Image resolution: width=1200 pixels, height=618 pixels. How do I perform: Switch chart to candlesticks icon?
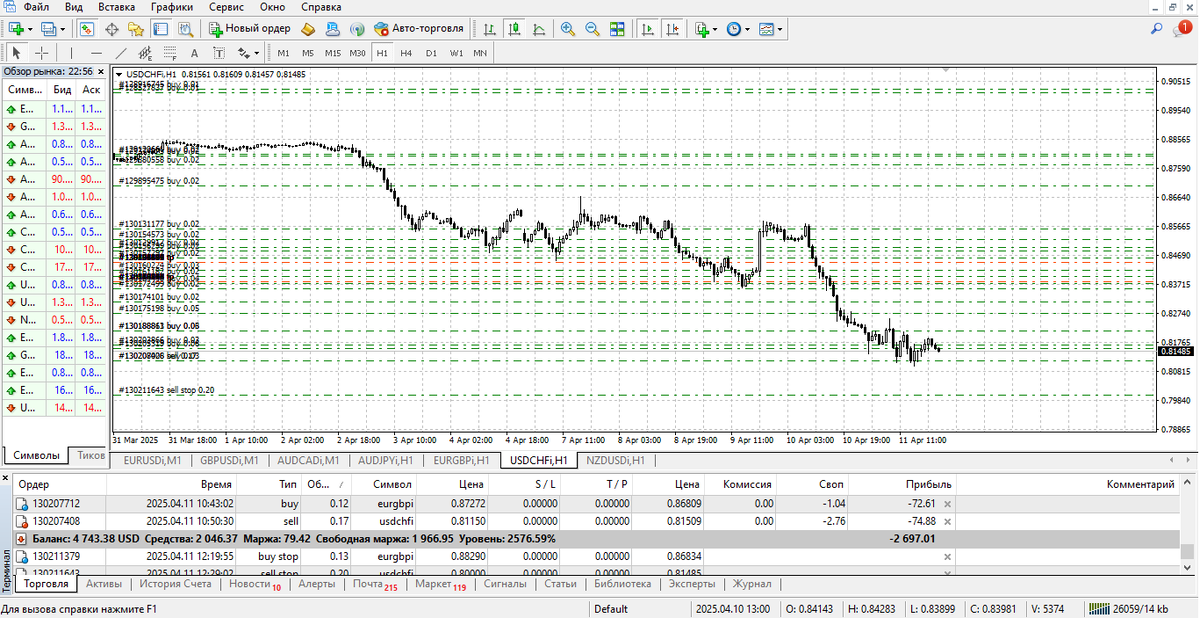click(x=514, y=29)
